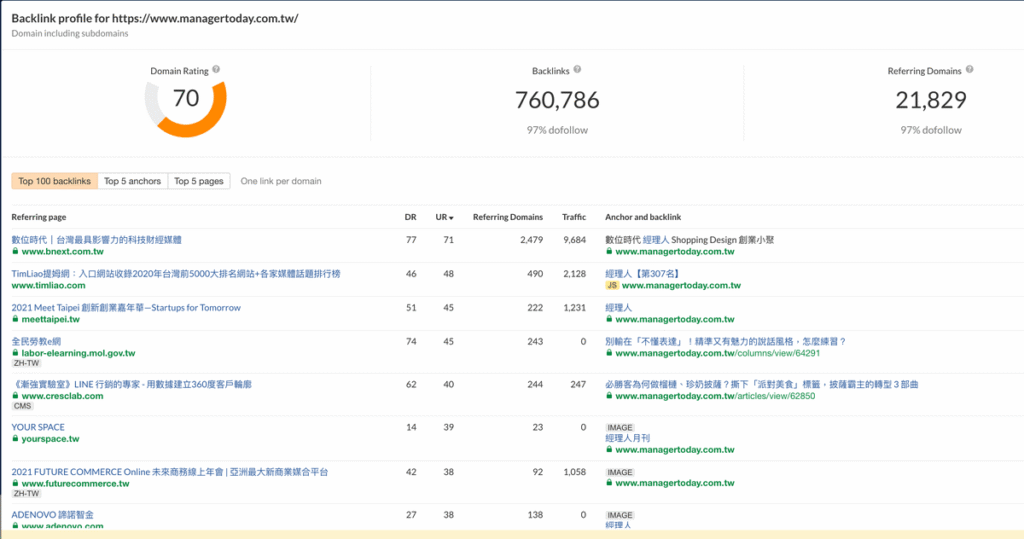Click the 760,786 backlinks total
1024x539 pixels.
coord(557,100)
